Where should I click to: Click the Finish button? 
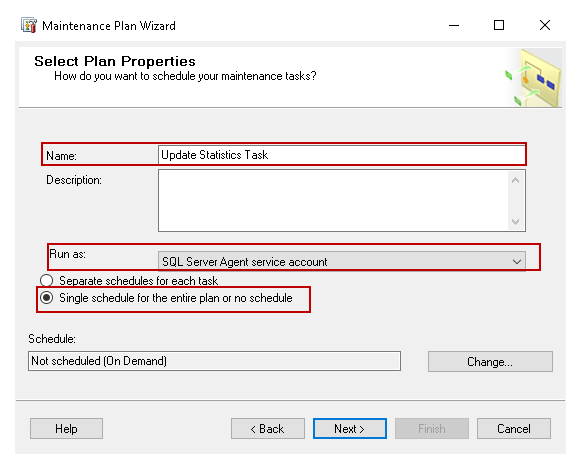point(432,429)
